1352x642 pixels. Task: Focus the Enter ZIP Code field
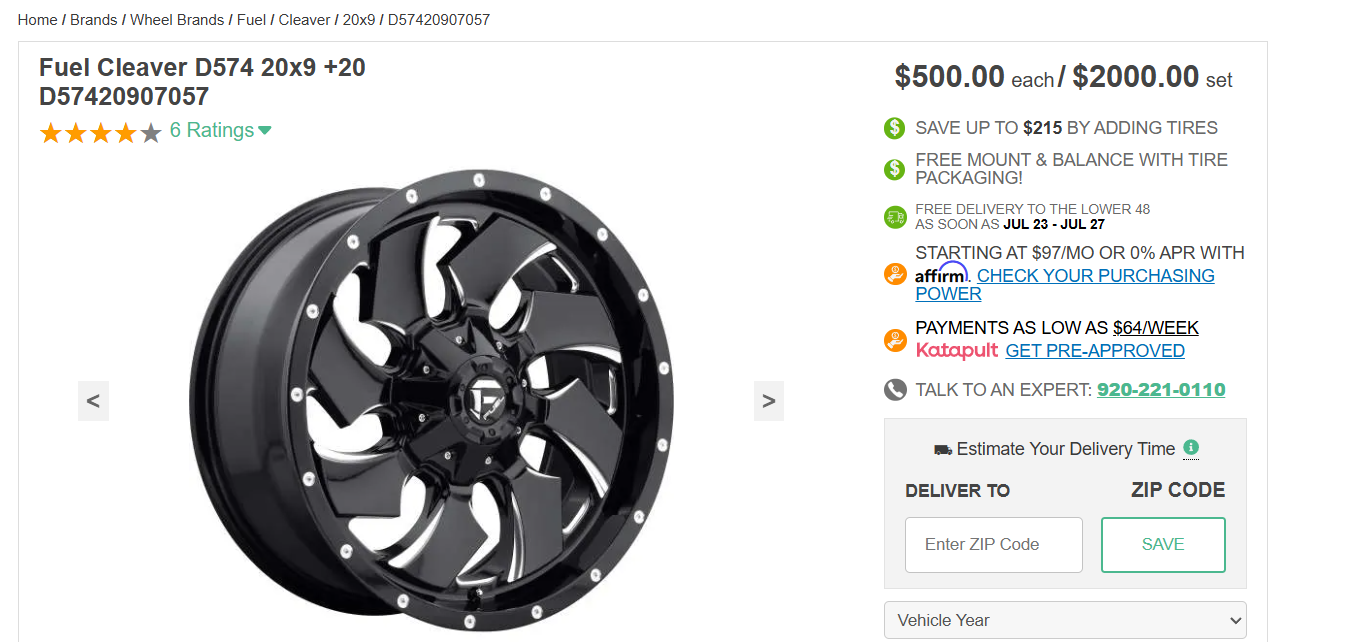coord(994,545)
